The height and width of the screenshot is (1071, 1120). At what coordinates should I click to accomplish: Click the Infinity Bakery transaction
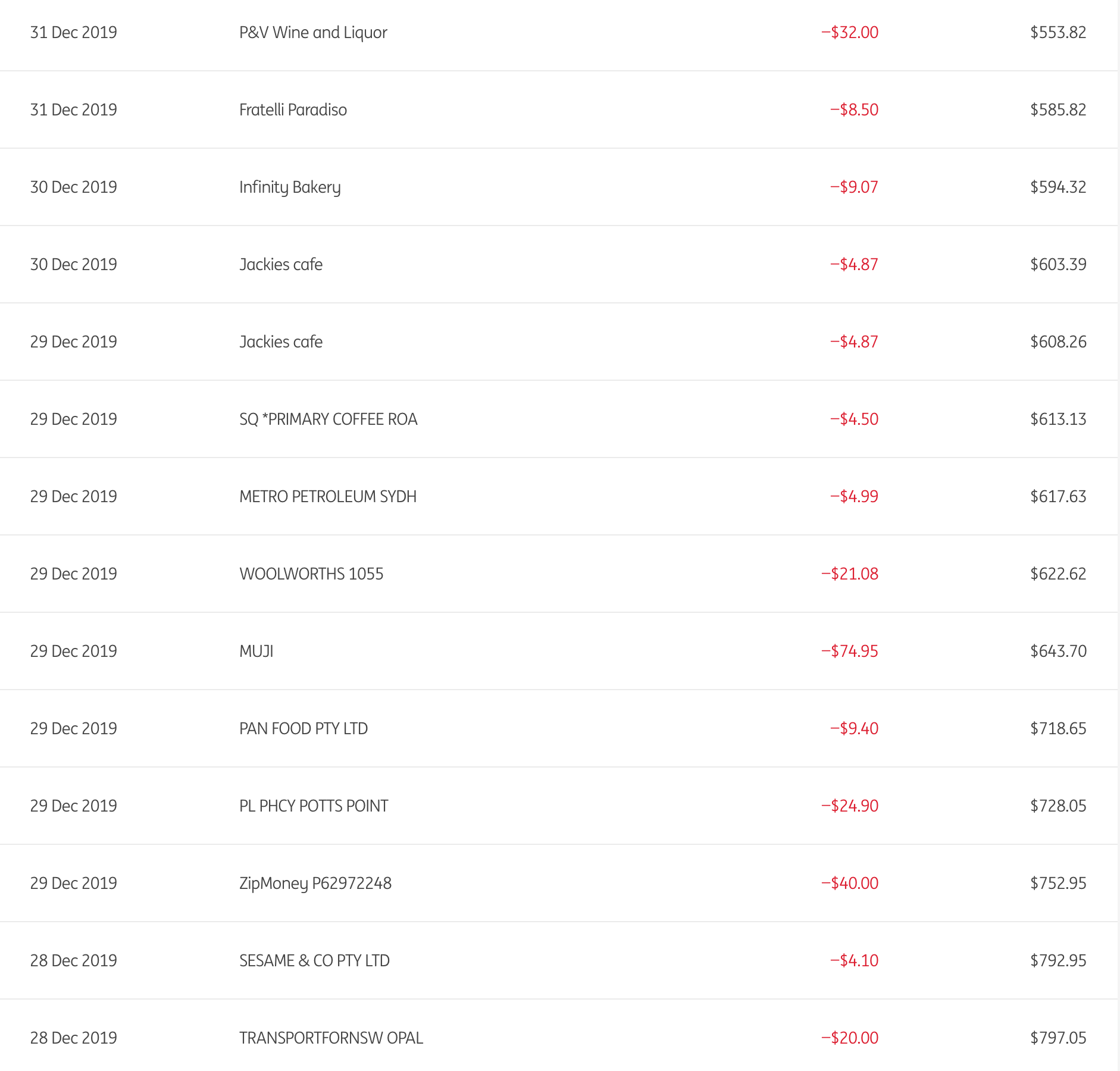(290, 187)
